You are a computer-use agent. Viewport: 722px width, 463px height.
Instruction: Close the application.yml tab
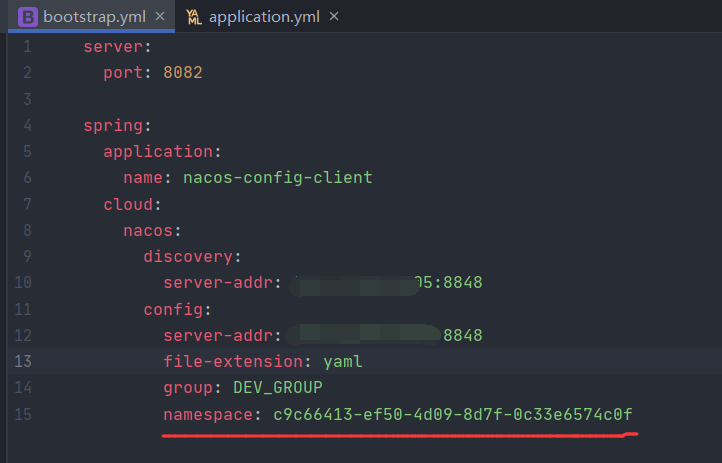[334, 16]
